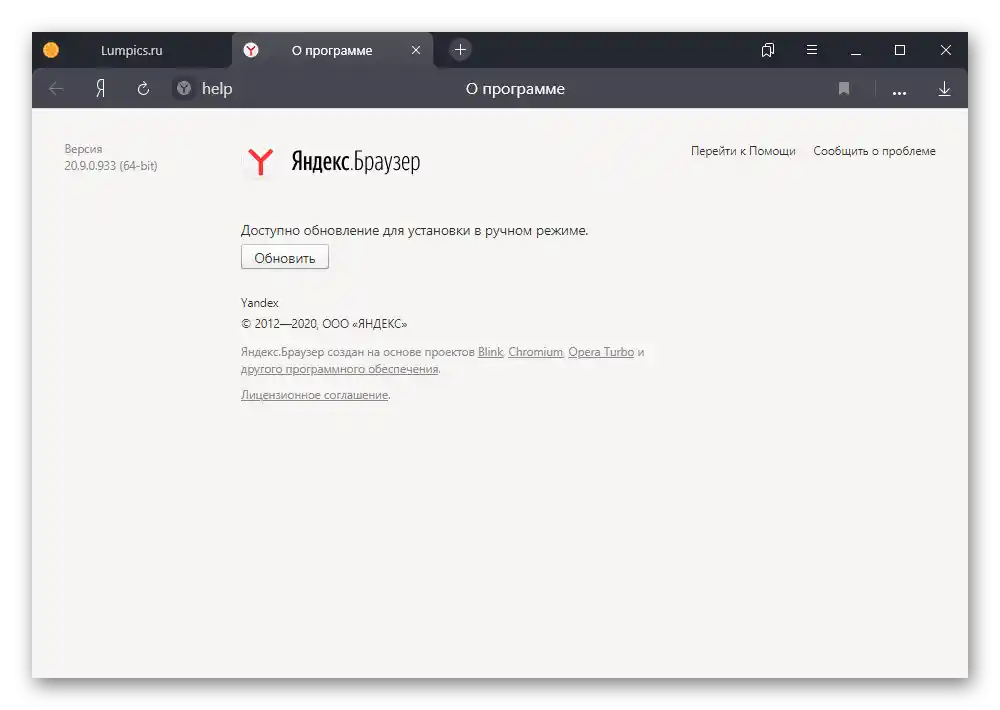
Task: Maximize the browser window
Action: pyautogui.click(x=900, y=50)
